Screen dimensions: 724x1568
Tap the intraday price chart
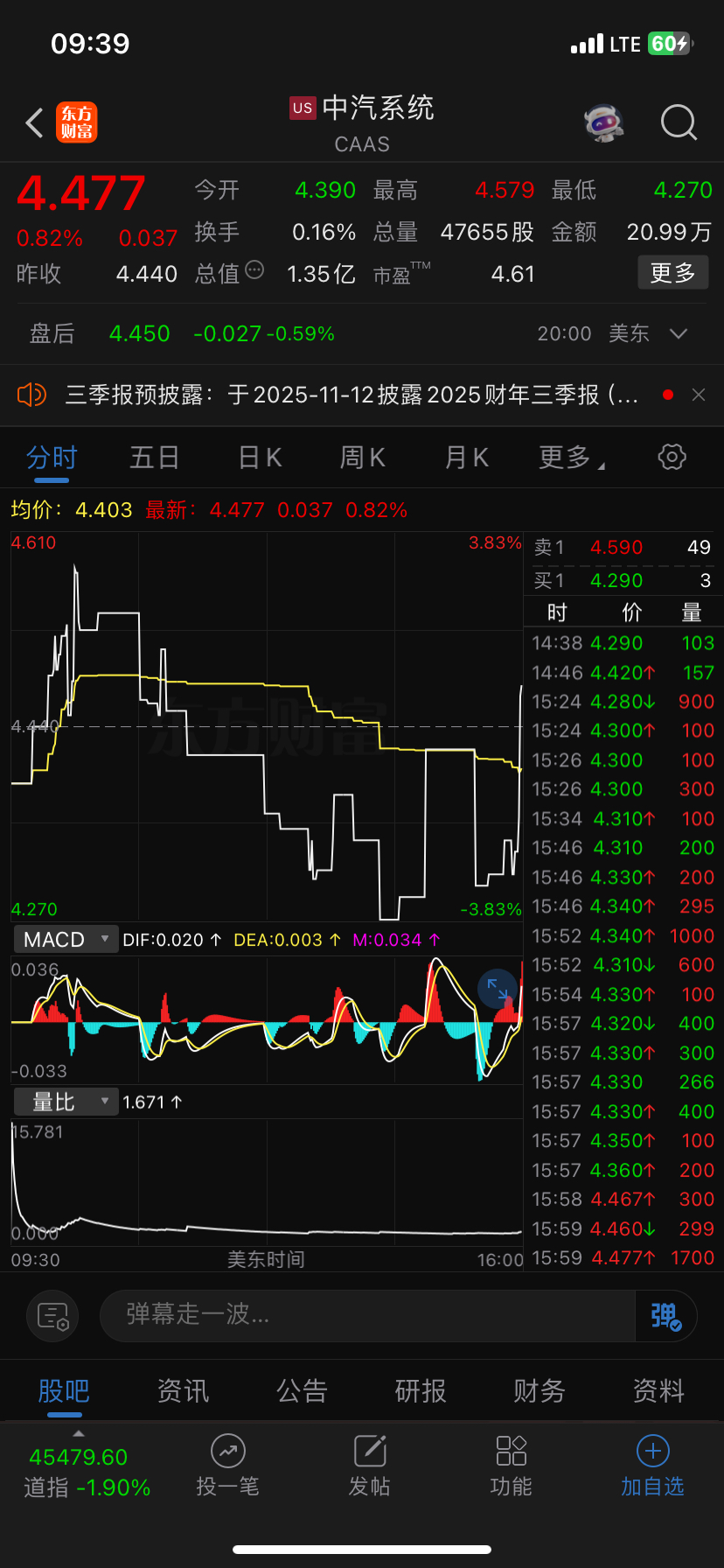click(x=267, y=726)
